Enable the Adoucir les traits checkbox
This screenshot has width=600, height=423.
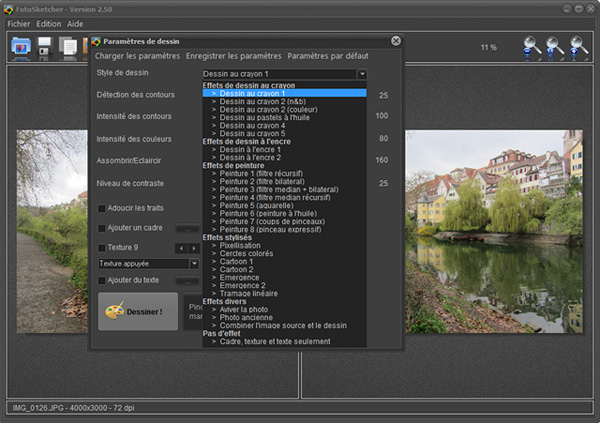(102, 208)
